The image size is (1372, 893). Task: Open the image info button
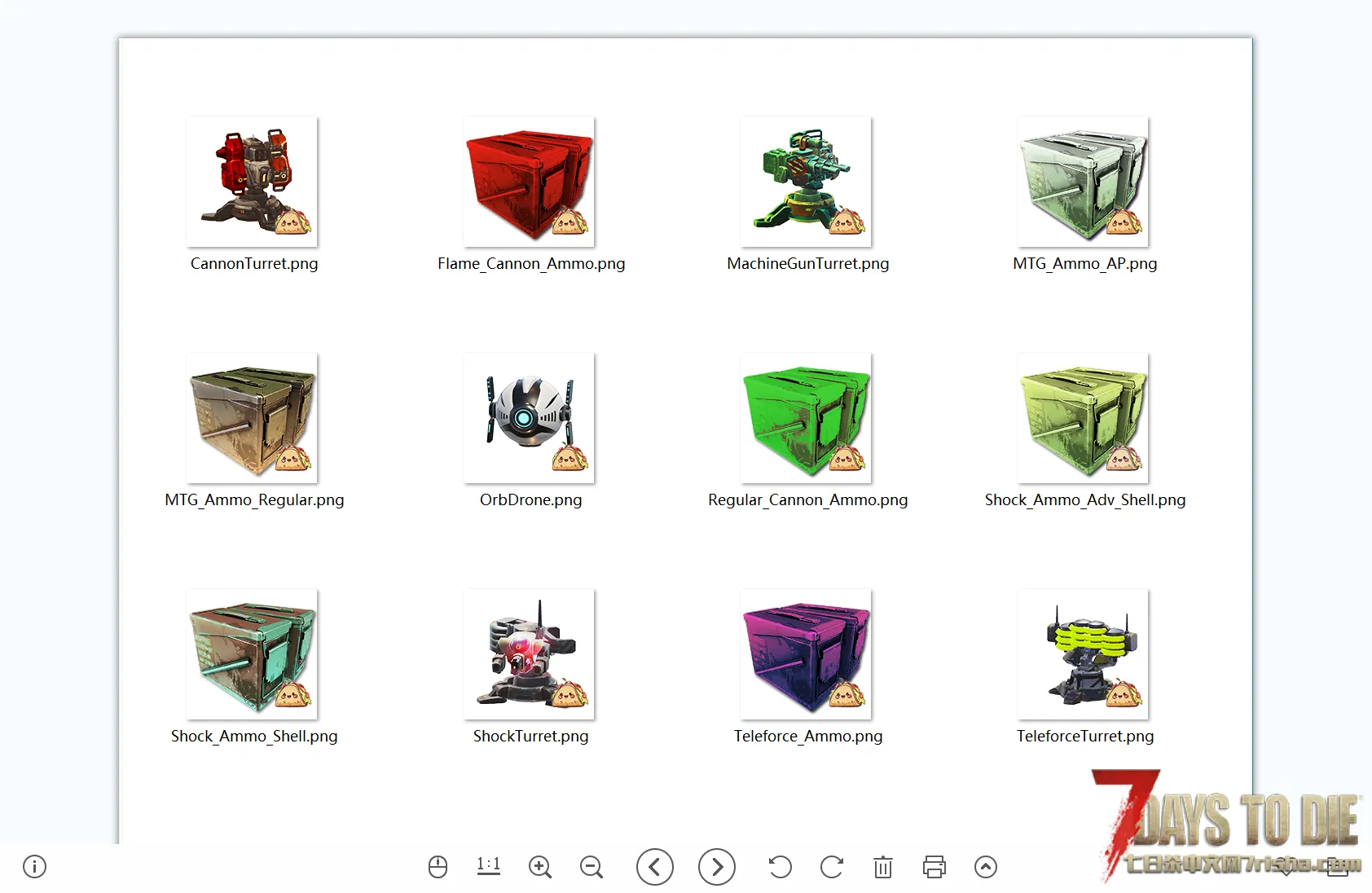tap(35, 866)
